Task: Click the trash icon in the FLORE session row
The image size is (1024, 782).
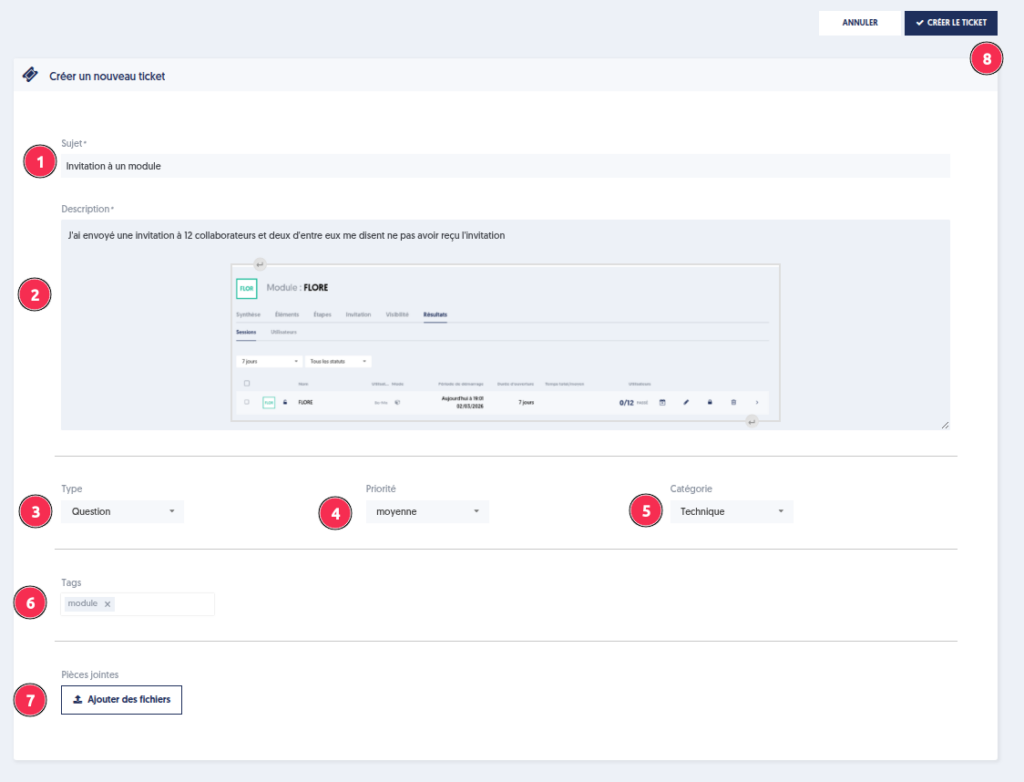Action: tap(733, 402)
